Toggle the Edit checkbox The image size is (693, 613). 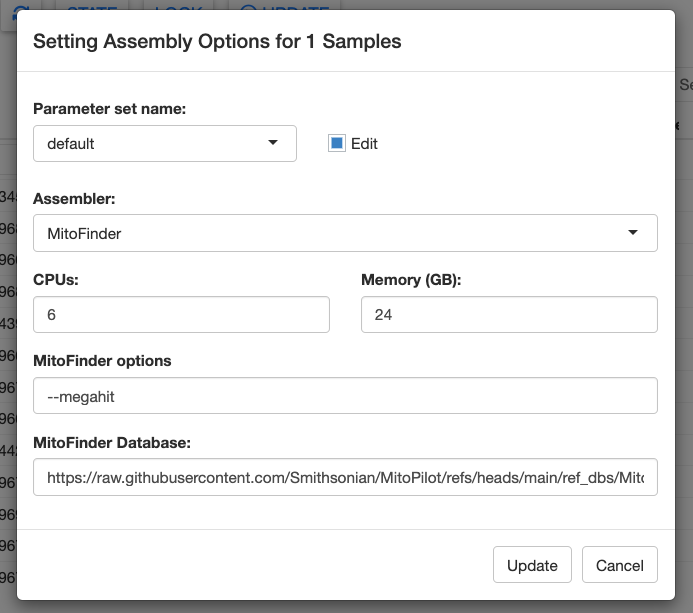coord(337,143)
